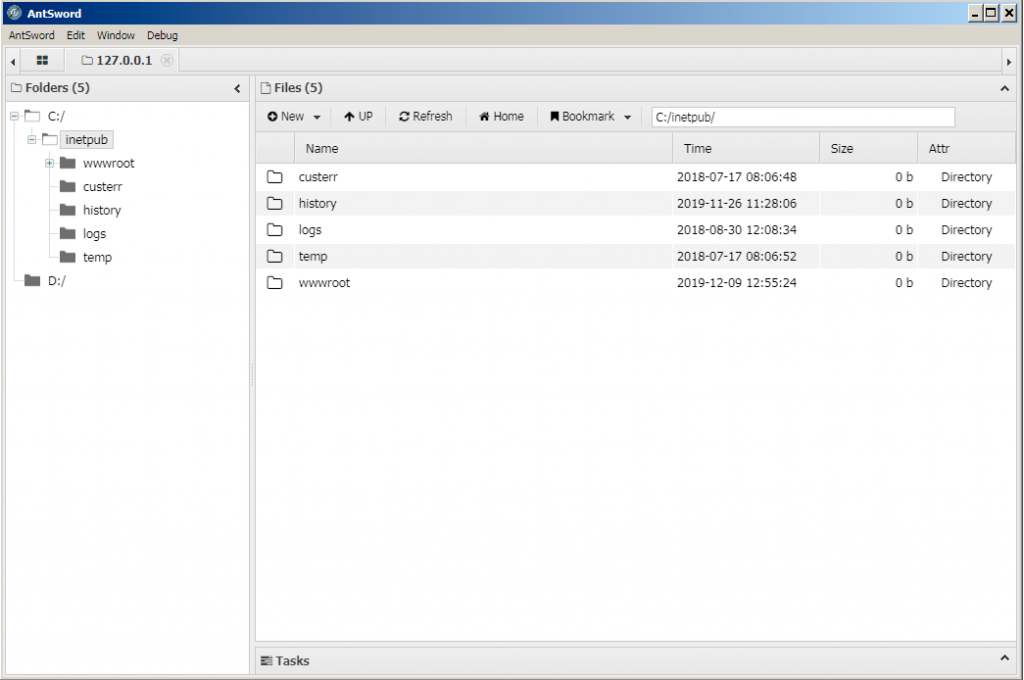The width and height of the screenshot is (1024, 680).
Task: Click the wwwroot row folder icon
Action: click(275, 283)
